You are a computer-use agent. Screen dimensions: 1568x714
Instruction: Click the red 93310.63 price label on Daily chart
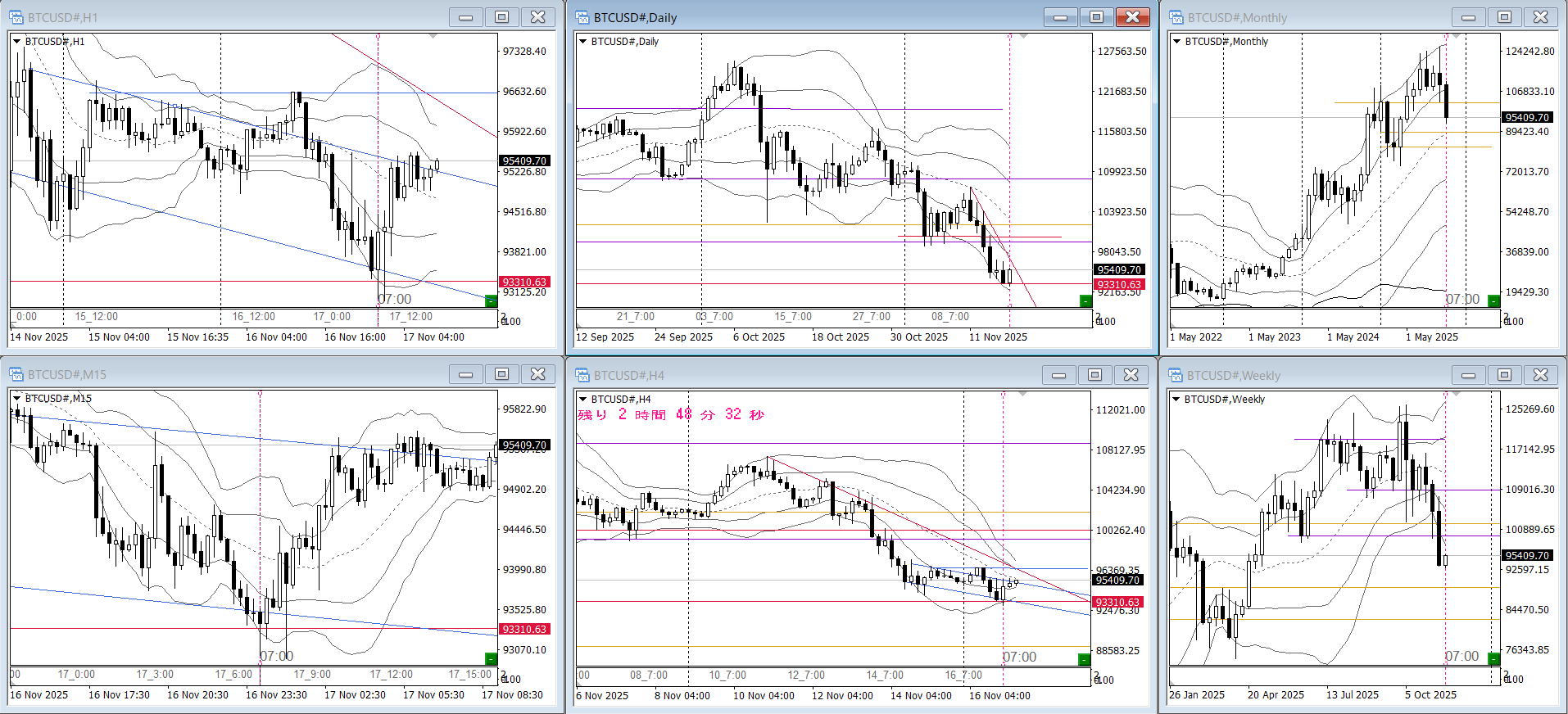point(1119,284)
